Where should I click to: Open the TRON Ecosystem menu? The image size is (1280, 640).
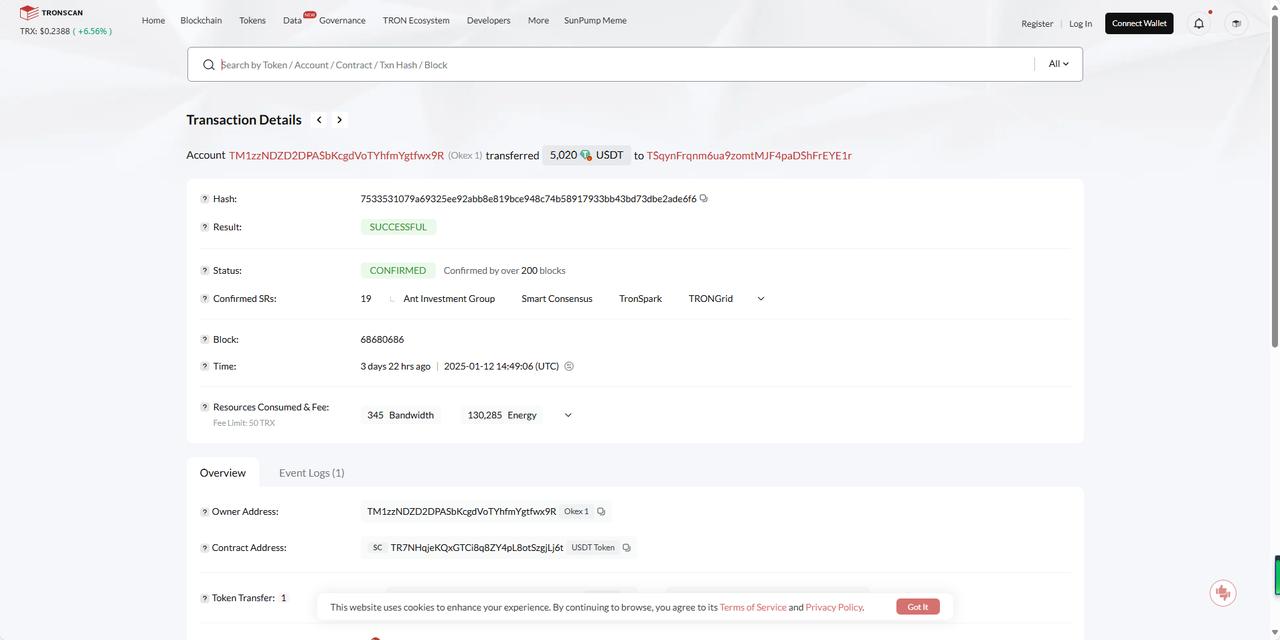pyautogui.click(x=416, y=20)
